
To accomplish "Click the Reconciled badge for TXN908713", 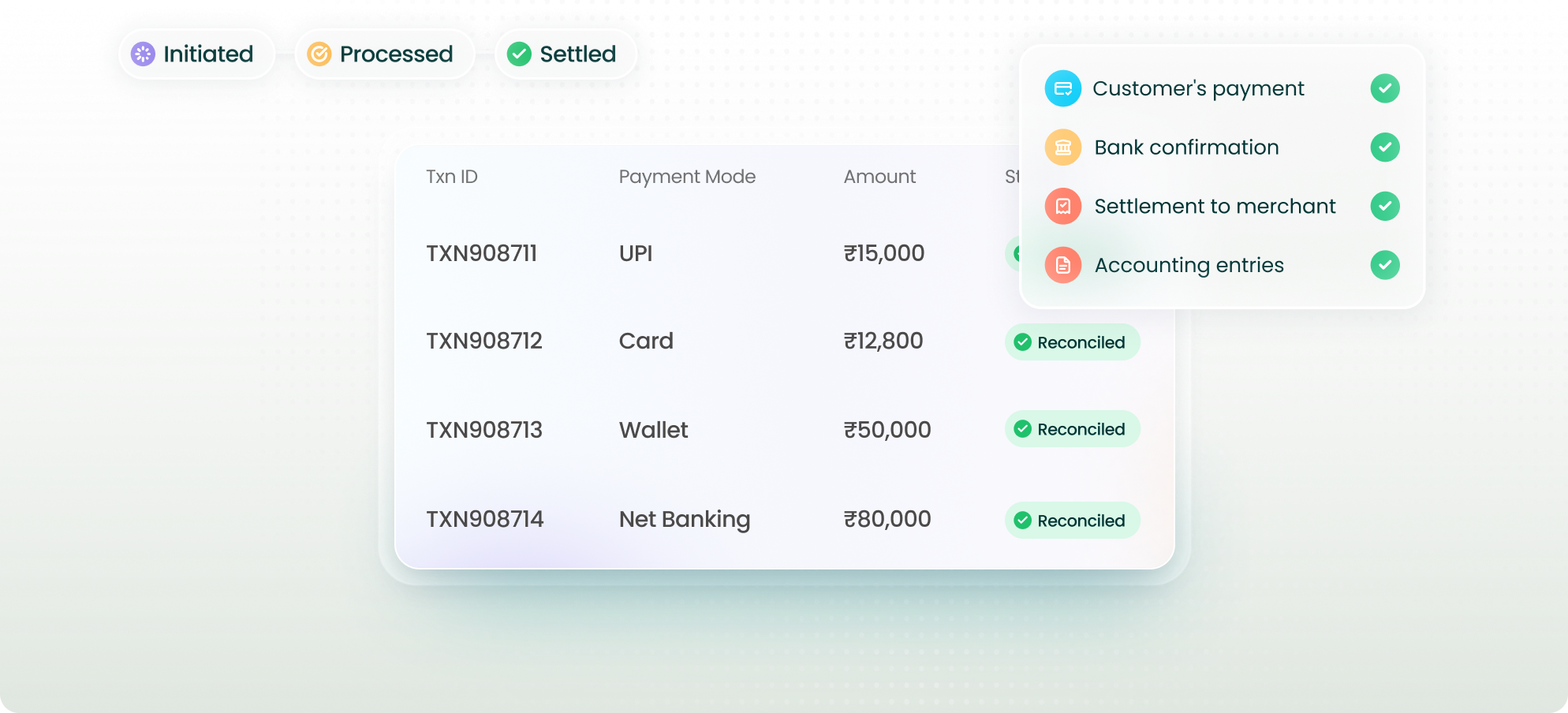I will pyautogui.click(x=1073, y=428).
